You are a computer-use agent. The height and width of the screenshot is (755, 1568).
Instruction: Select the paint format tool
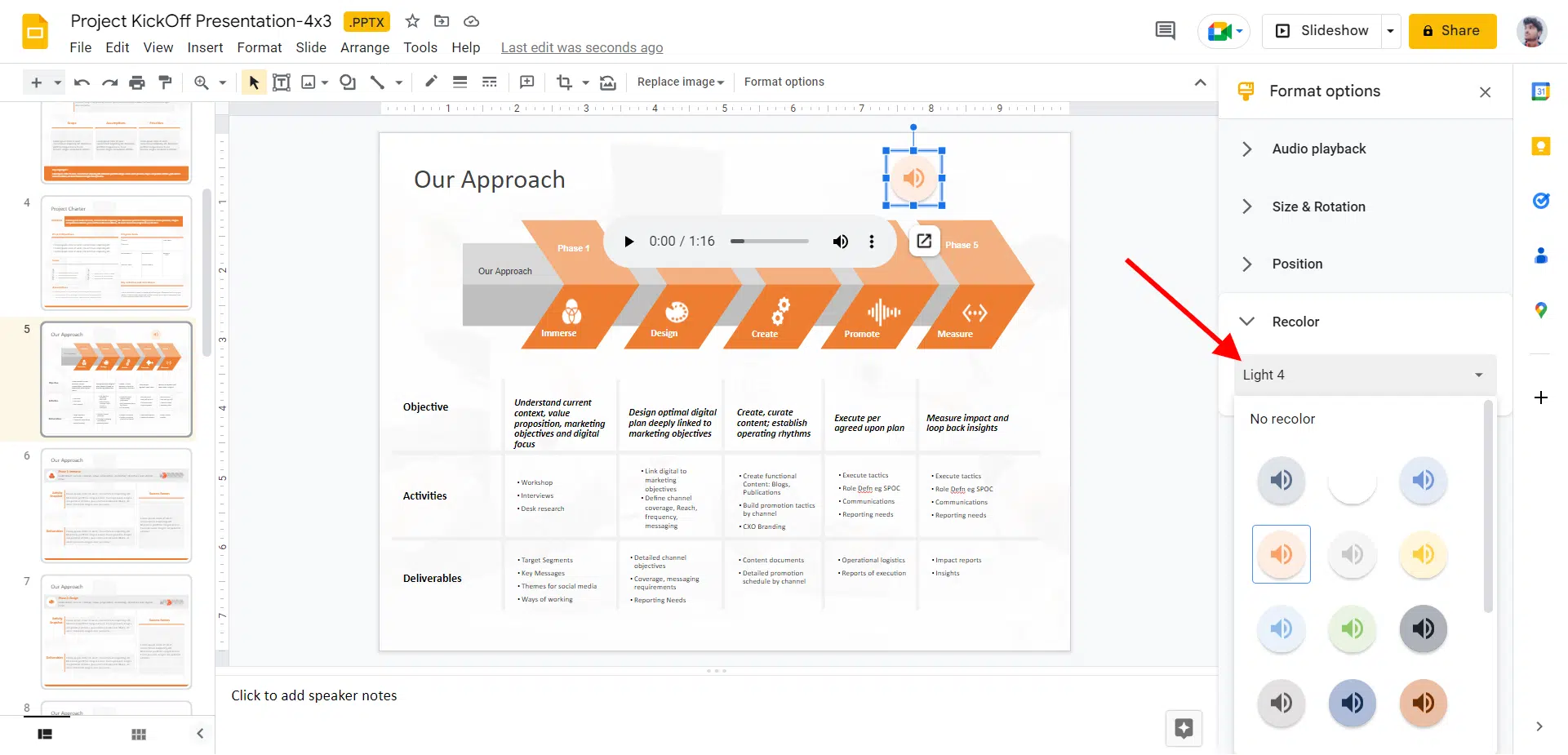[165, 82]
